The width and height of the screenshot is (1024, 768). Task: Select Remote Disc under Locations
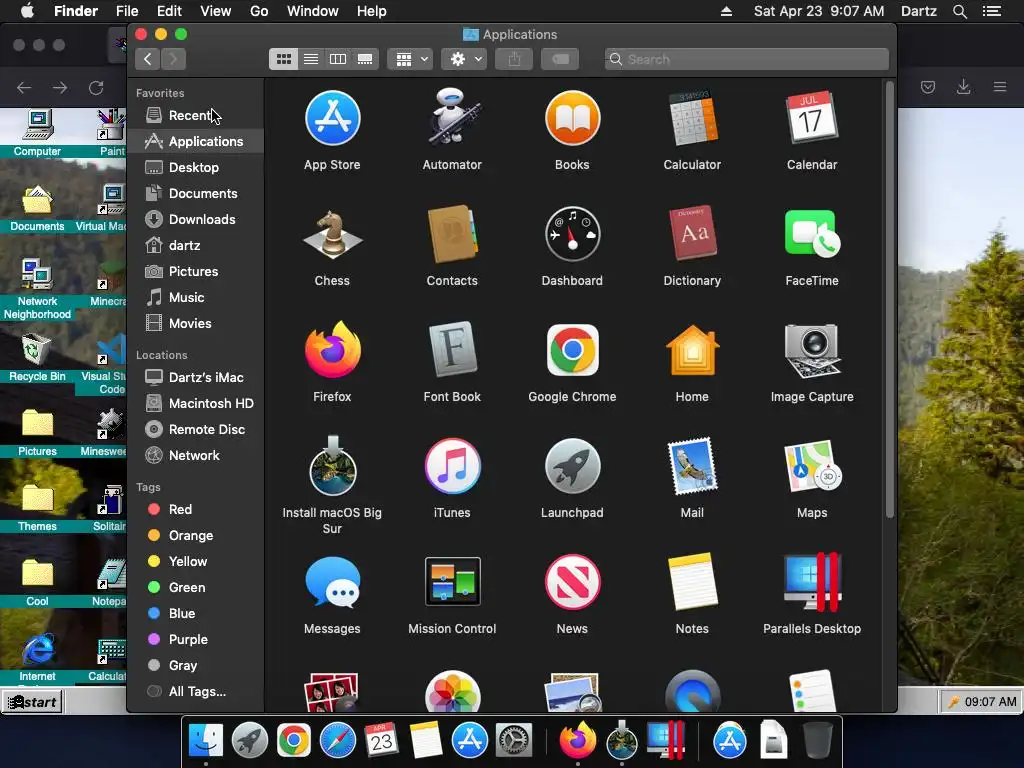[196, 430]
